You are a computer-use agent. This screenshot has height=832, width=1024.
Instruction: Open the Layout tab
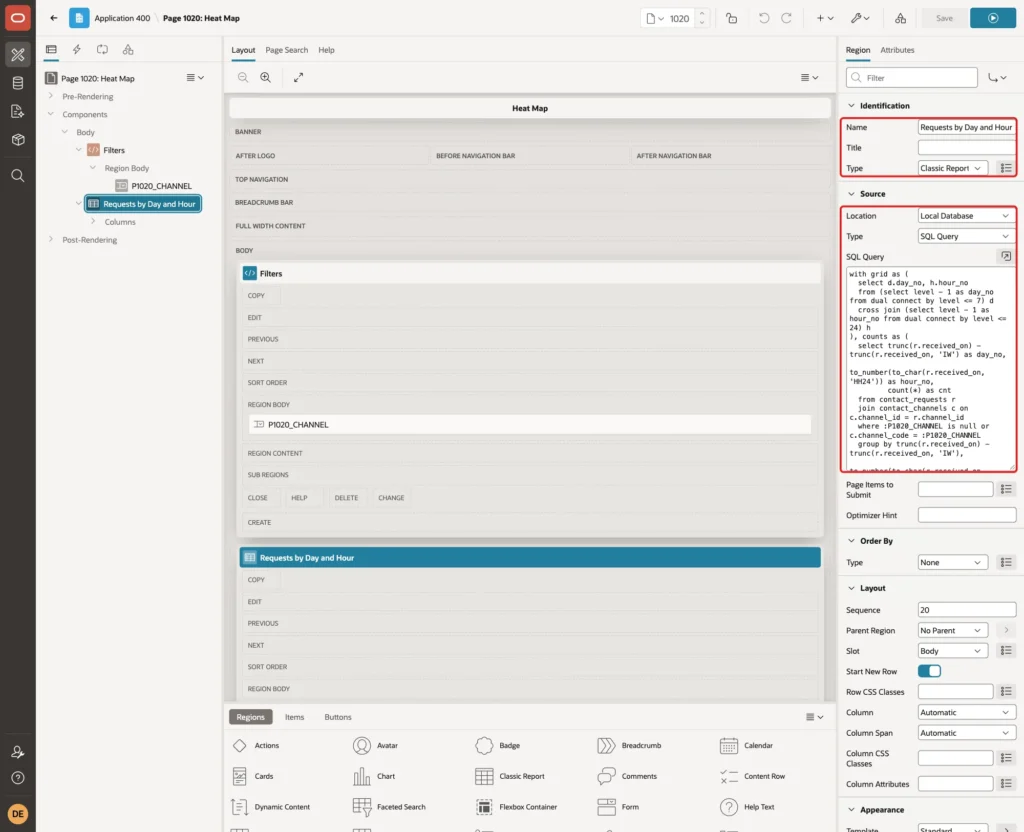[243, 50]
